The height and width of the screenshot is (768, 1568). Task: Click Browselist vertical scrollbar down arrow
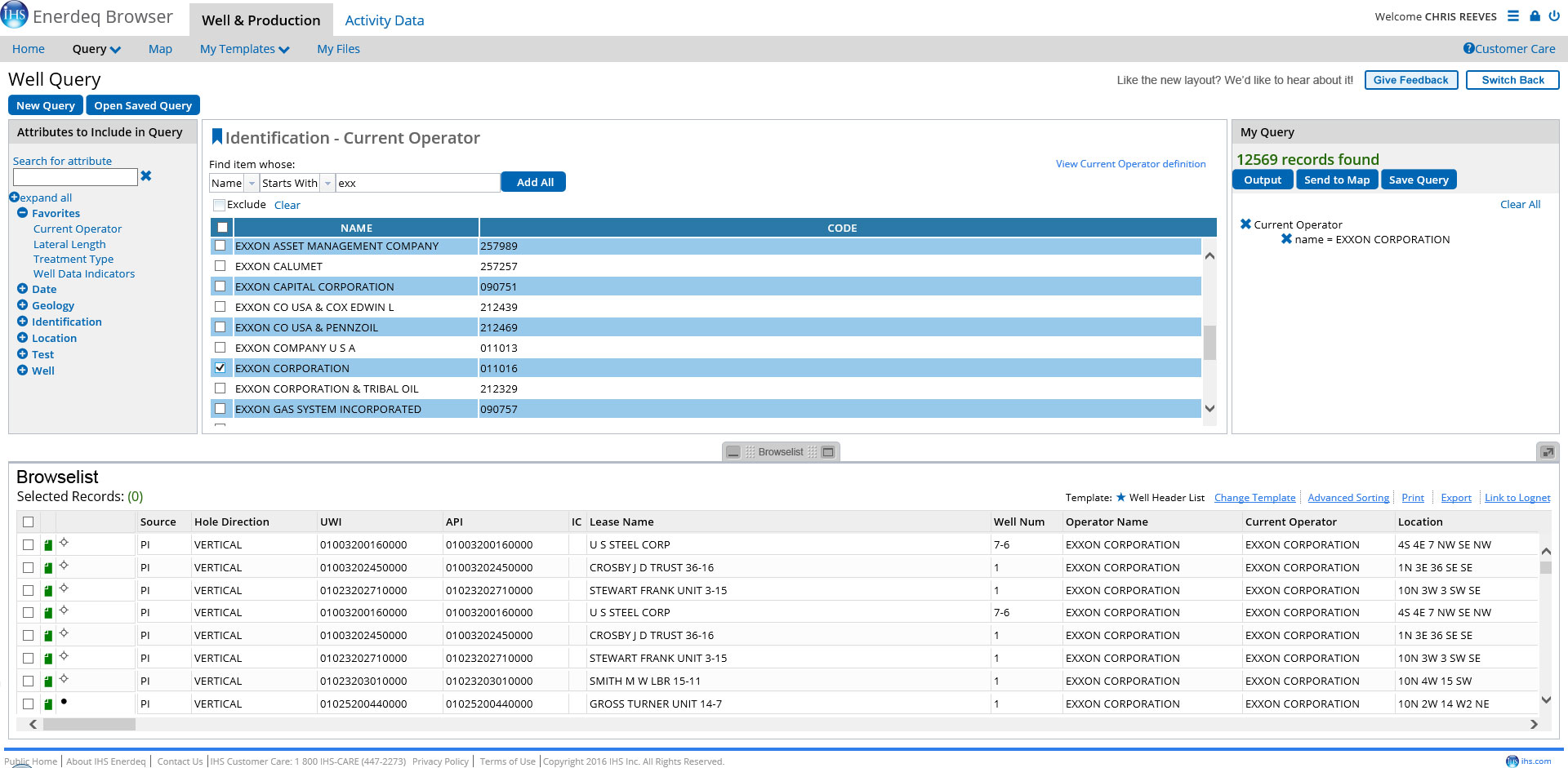point(1546,699)
